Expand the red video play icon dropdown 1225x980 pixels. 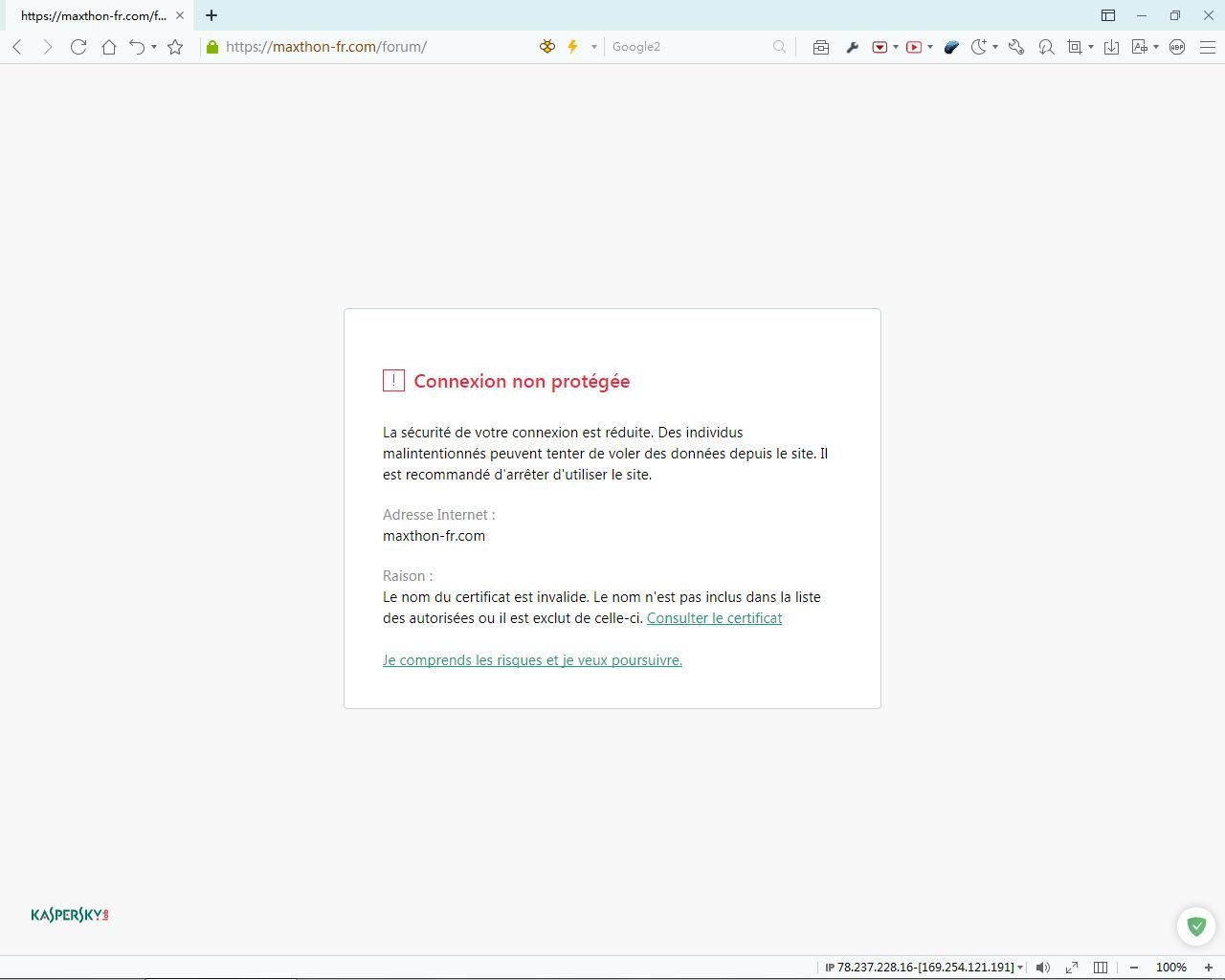(930, 47)
